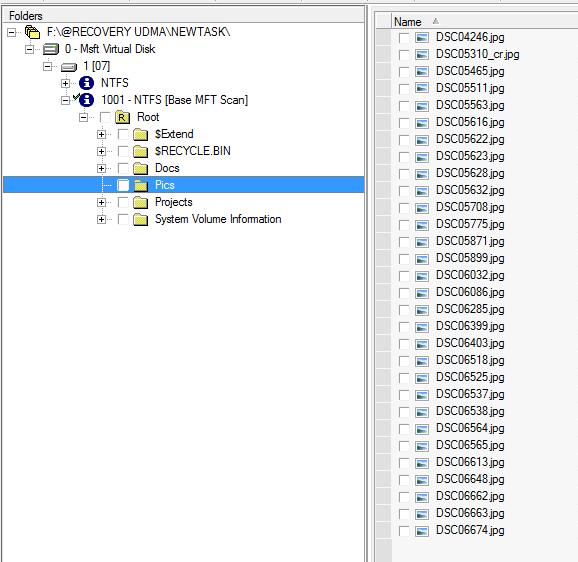Check the $Extend folder checkbox

[123, 135]
